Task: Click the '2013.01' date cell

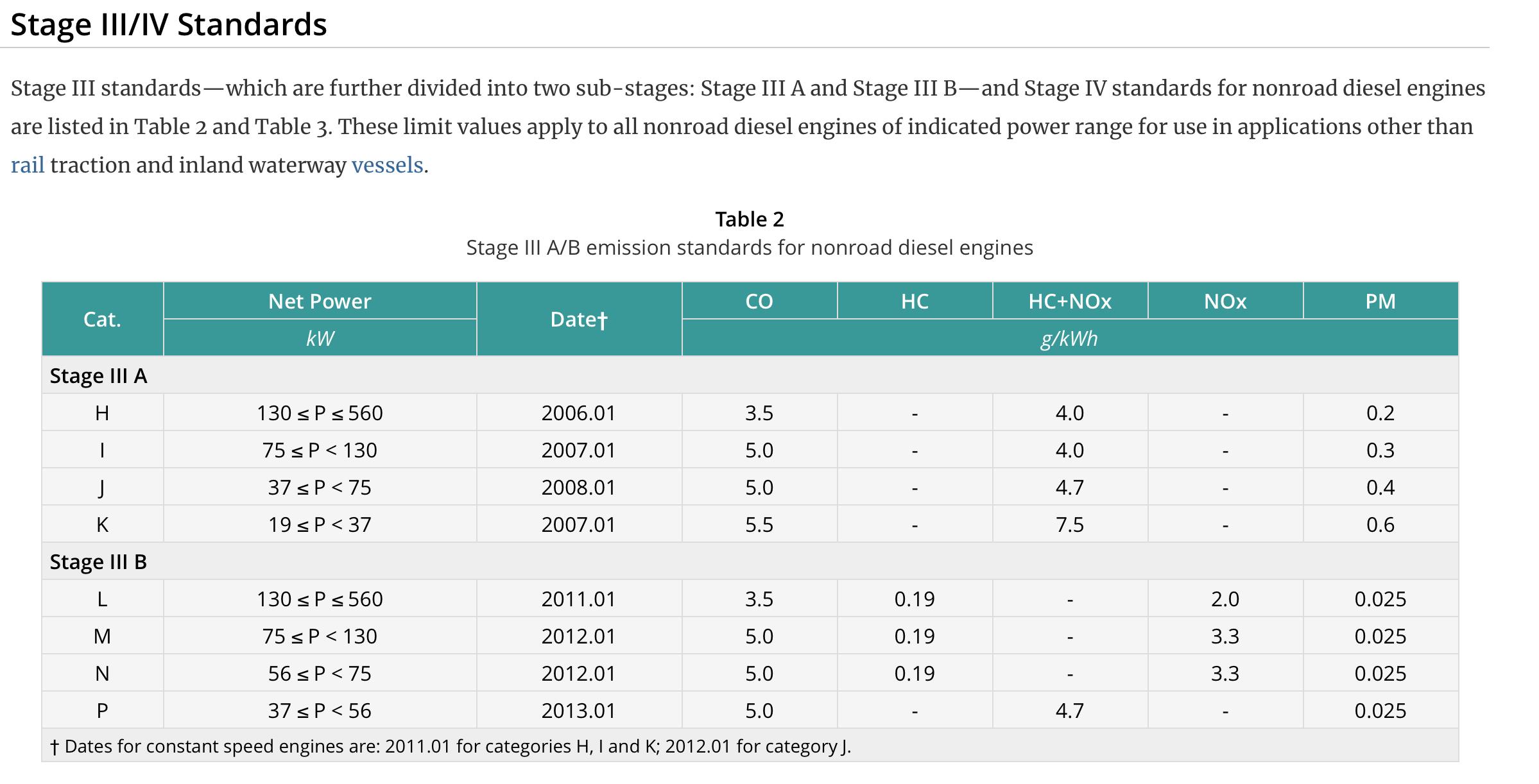Action: point(578,710)
